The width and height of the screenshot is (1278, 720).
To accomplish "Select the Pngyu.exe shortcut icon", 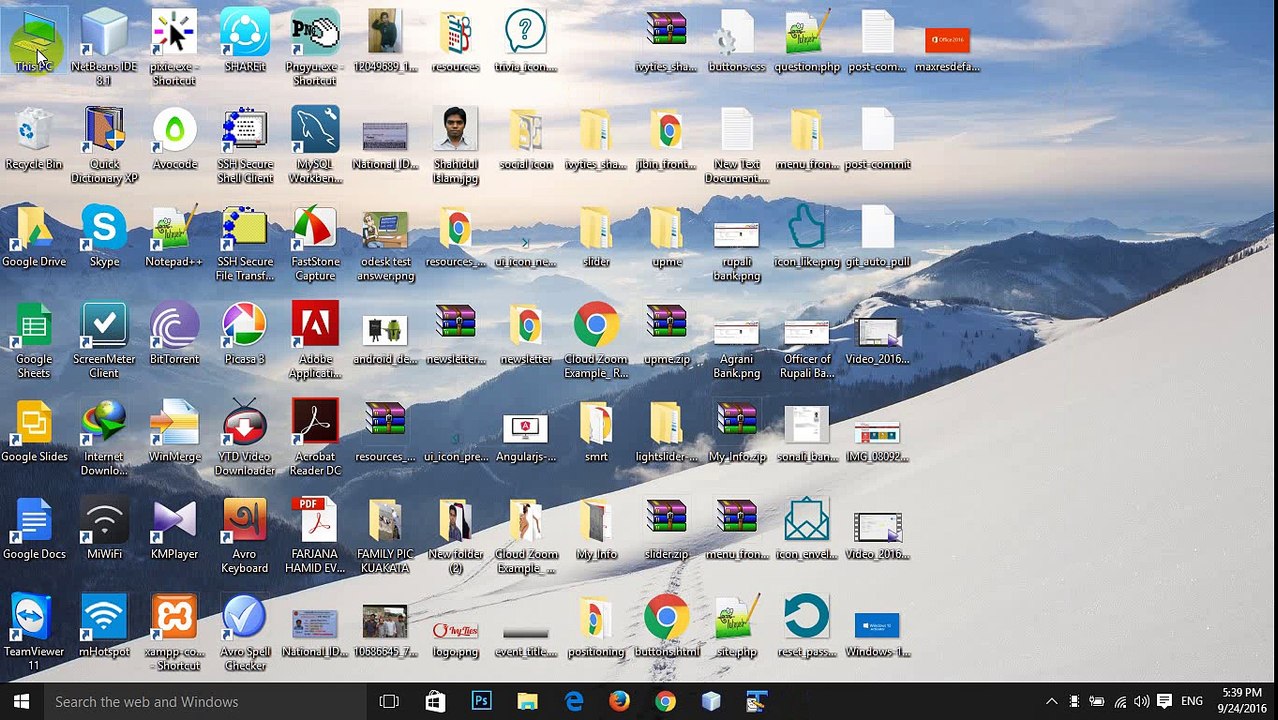I will (315, 47).
